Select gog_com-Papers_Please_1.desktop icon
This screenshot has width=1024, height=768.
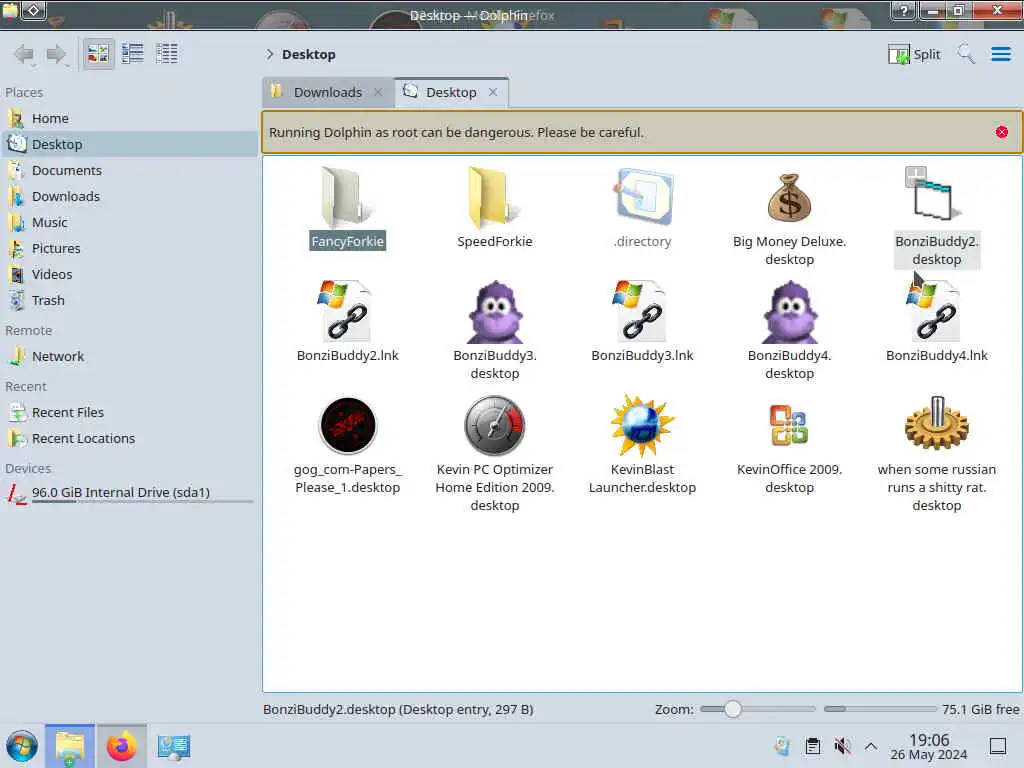[347, 425]
